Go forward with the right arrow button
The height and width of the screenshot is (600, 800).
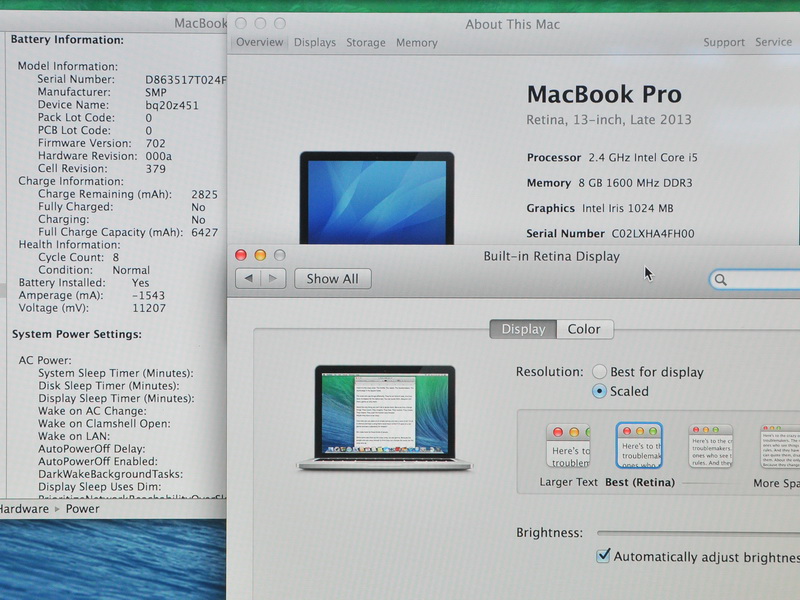click(273, 279)
